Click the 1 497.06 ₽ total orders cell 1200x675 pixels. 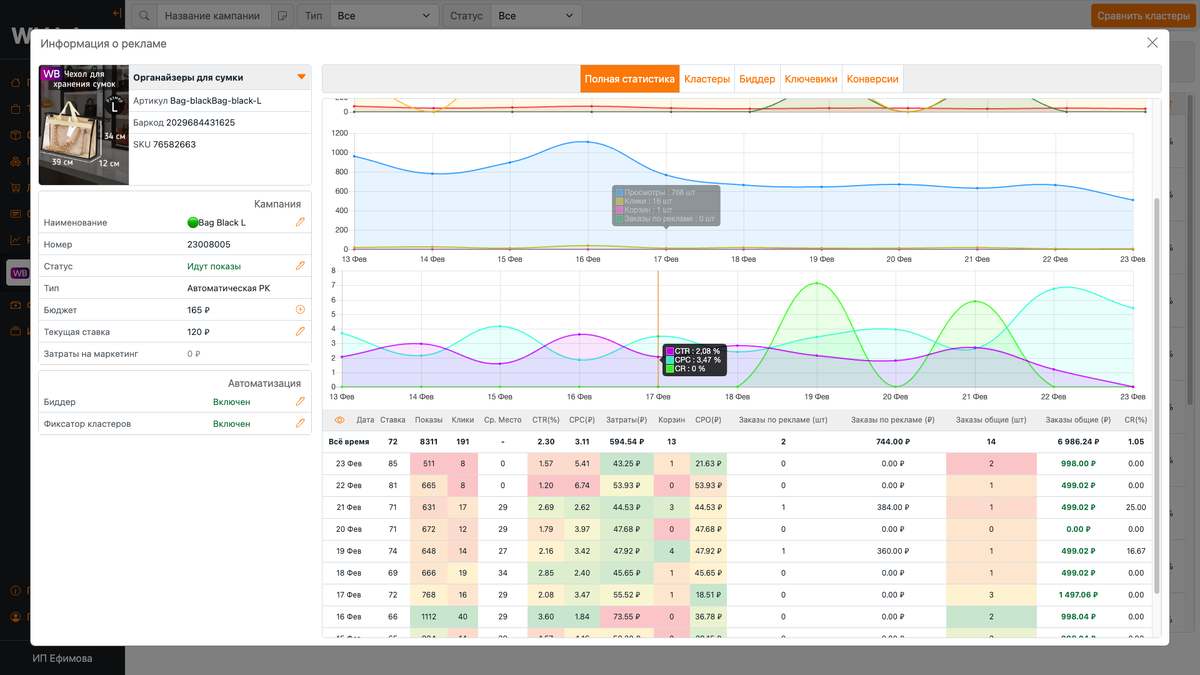(1076, 595)
